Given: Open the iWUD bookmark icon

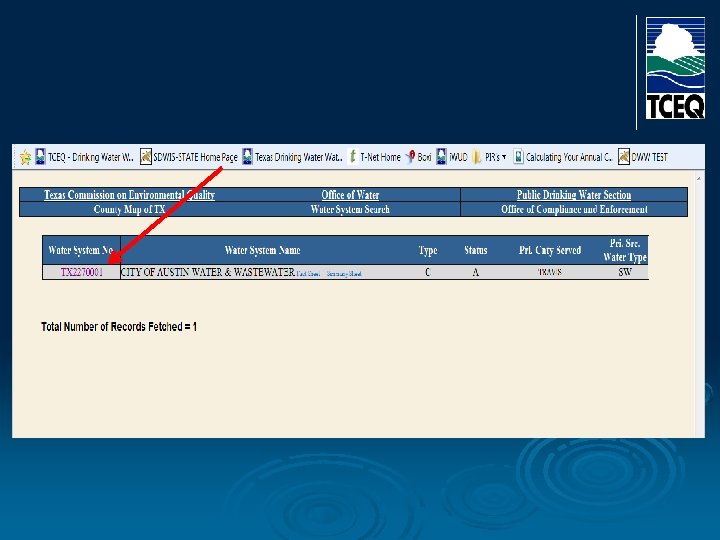Looking at the screenshot, I should (x=441, y=157).
